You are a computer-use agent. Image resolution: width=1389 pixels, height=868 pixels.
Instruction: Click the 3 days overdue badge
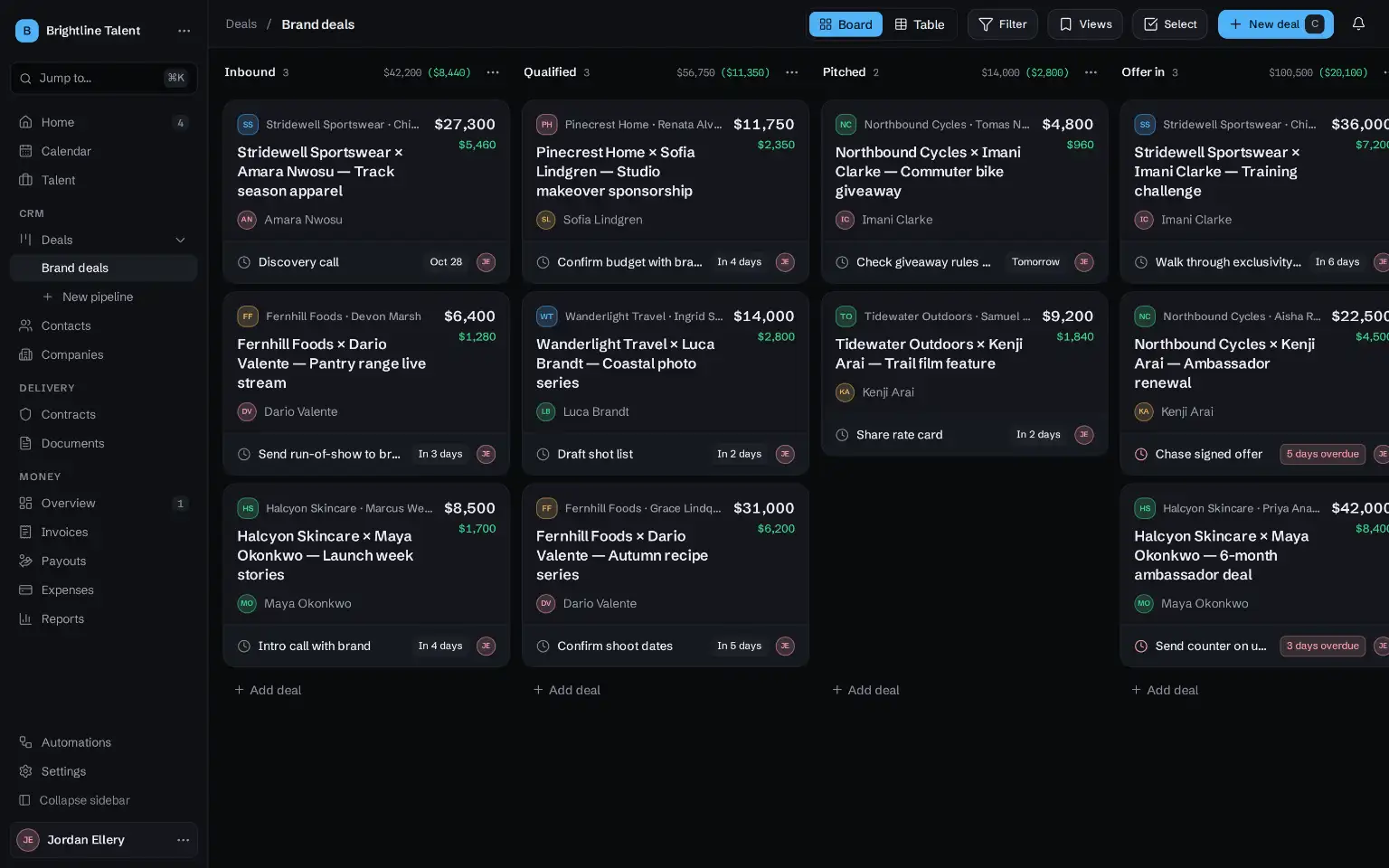(1322, 646)
